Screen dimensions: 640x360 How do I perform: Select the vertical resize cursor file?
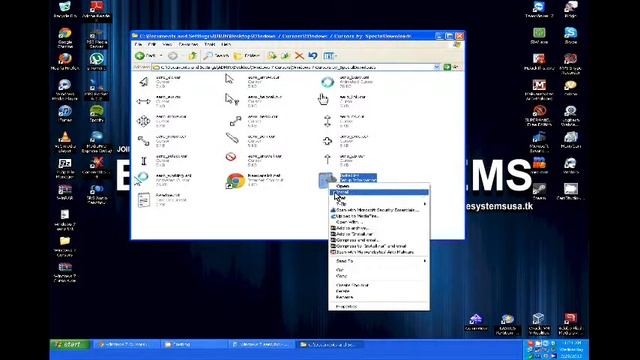(327, 121)
